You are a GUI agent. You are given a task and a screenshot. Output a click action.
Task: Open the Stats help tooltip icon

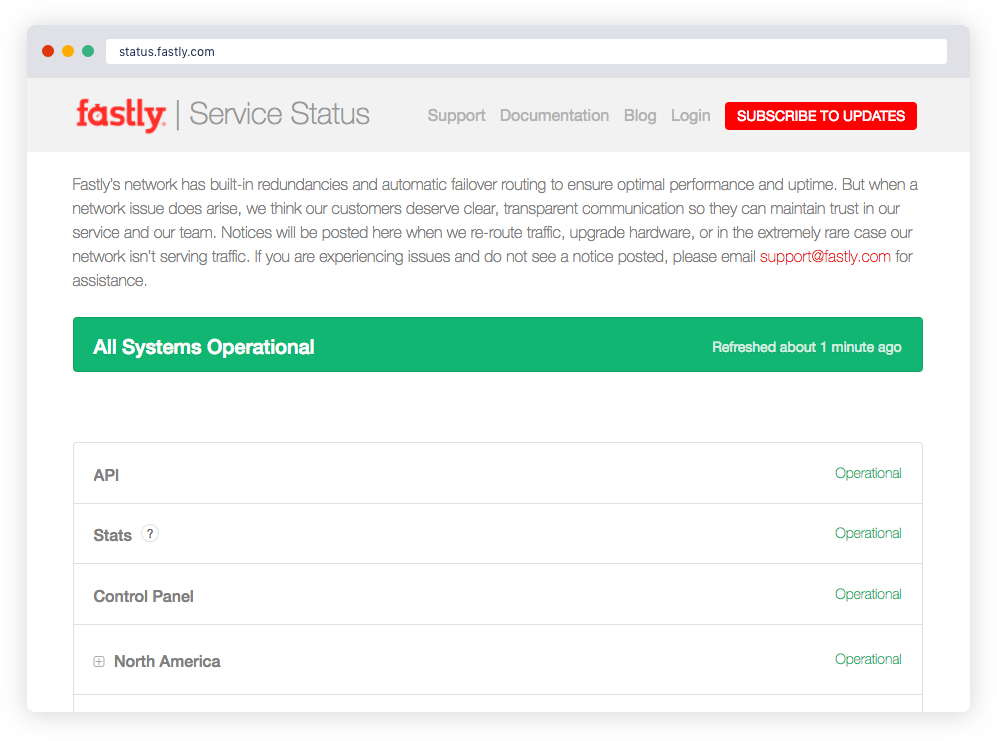coord(149,533)
